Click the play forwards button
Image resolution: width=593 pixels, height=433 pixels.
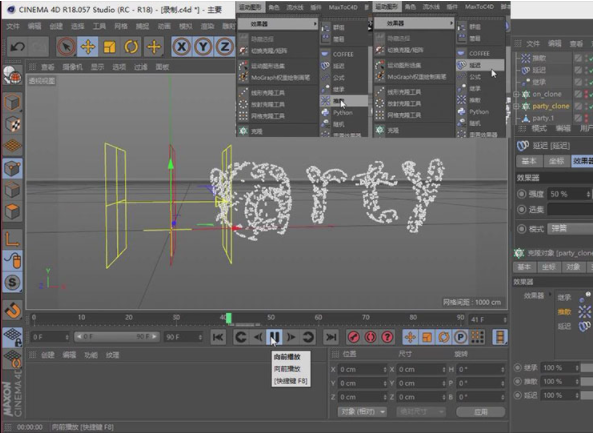coord(274,337)
